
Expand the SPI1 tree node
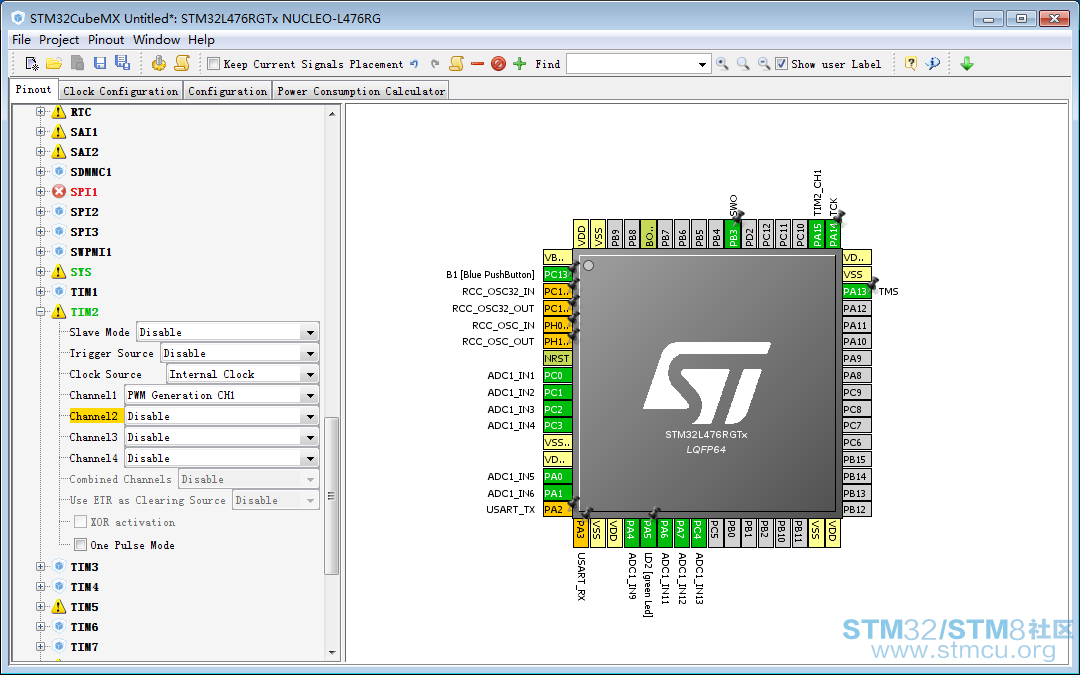tap(41, 191)
